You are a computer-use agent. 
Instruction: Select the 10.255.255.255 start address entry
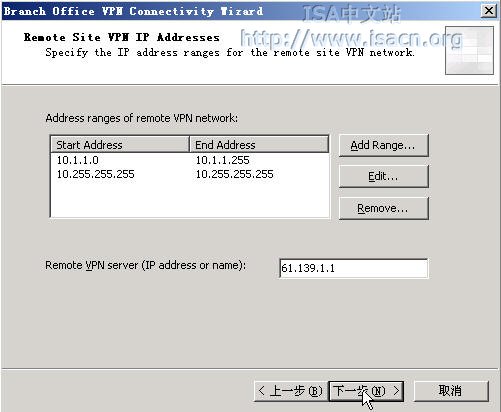[x=95, y=174]
